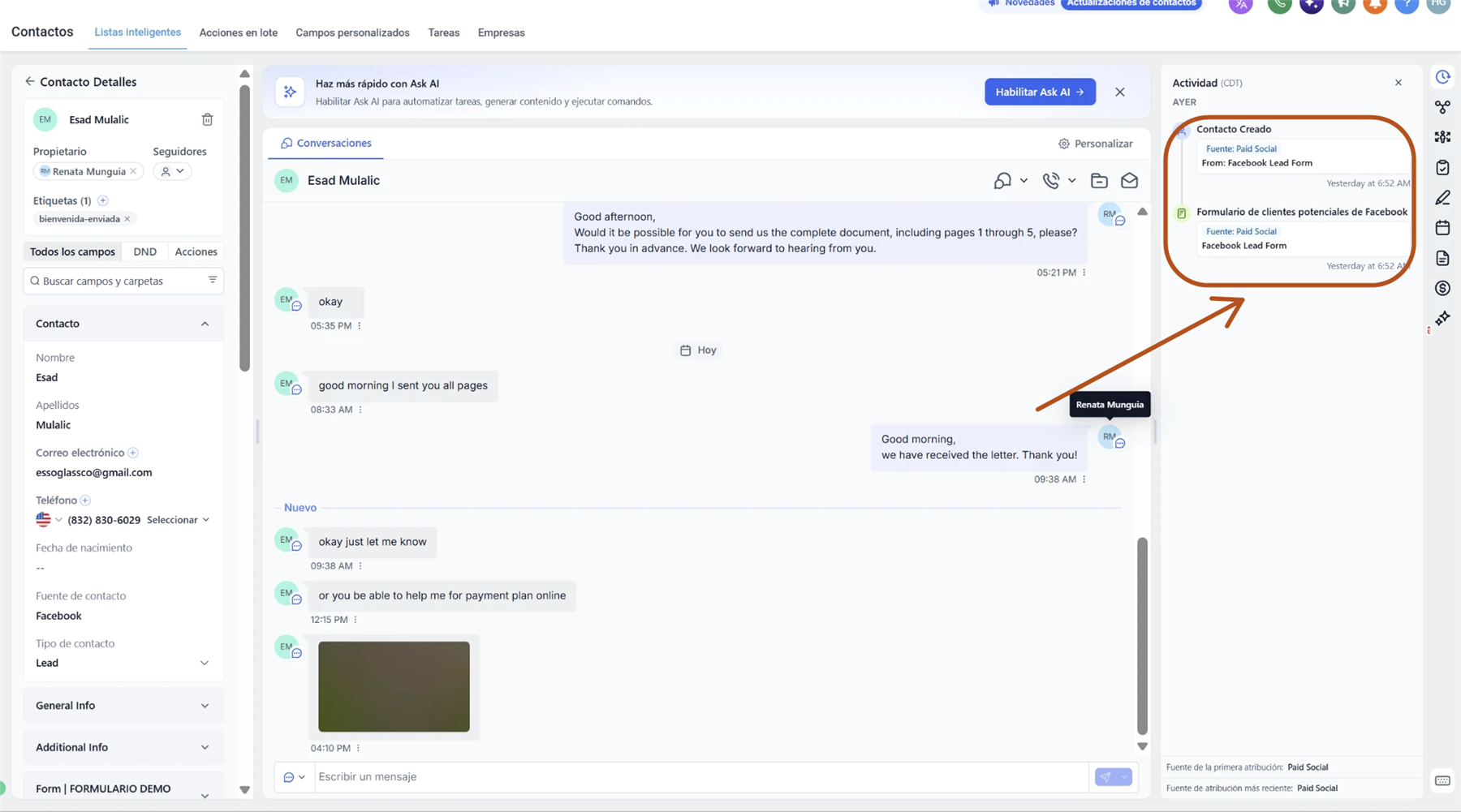Open the Appointments calendar icon in sidebar

[x=1442, y=228]
